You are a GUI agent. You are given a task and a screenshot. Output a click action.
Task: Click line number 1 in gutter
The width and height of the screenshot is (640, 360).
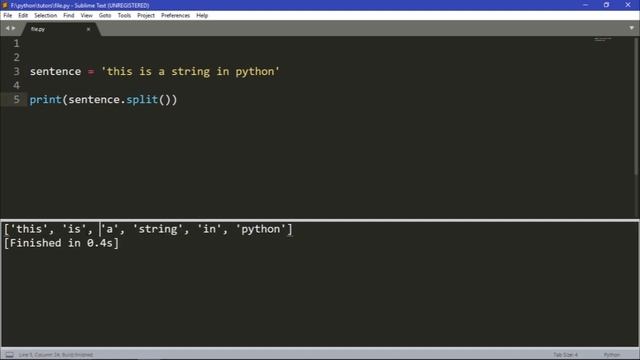click(x=16, y=43)
